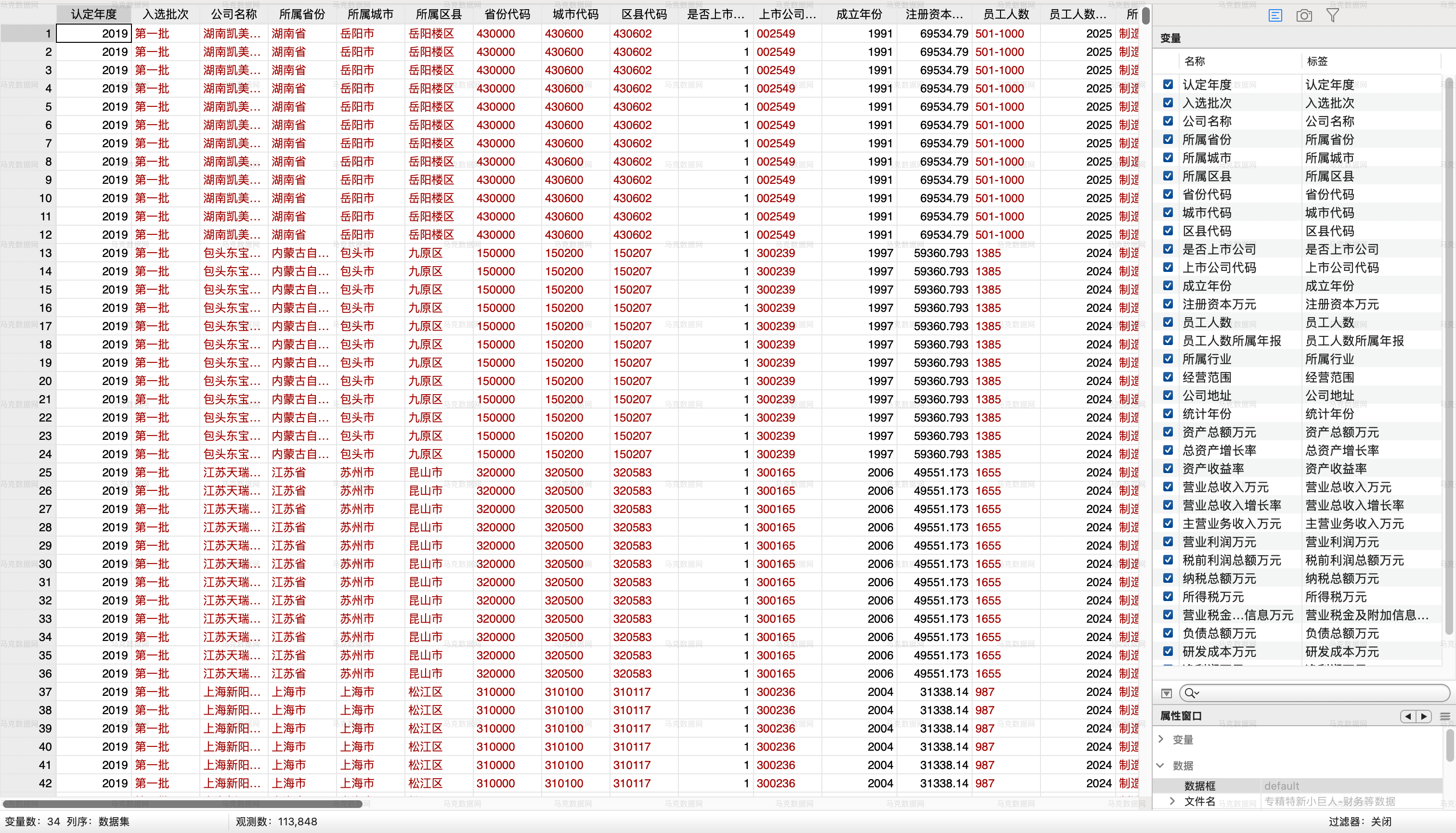This screenshot has width=1456, height=833.
Task: Expand the 文件名 property row
Action: point(1172,801)
